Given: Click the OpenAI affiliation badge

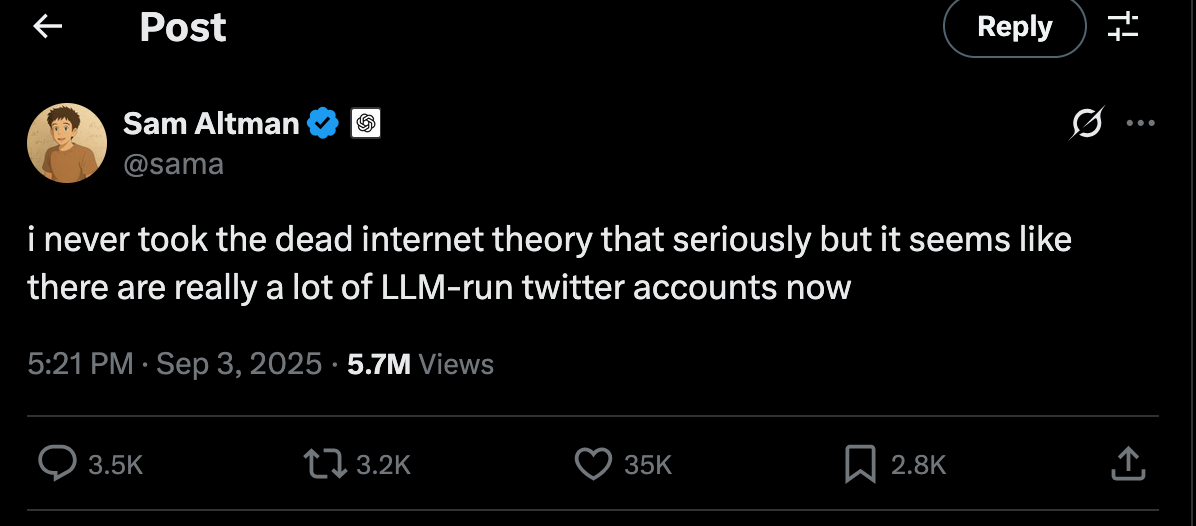Looking at the screenshot, I should pyautogui.click(x=366, y=124).
